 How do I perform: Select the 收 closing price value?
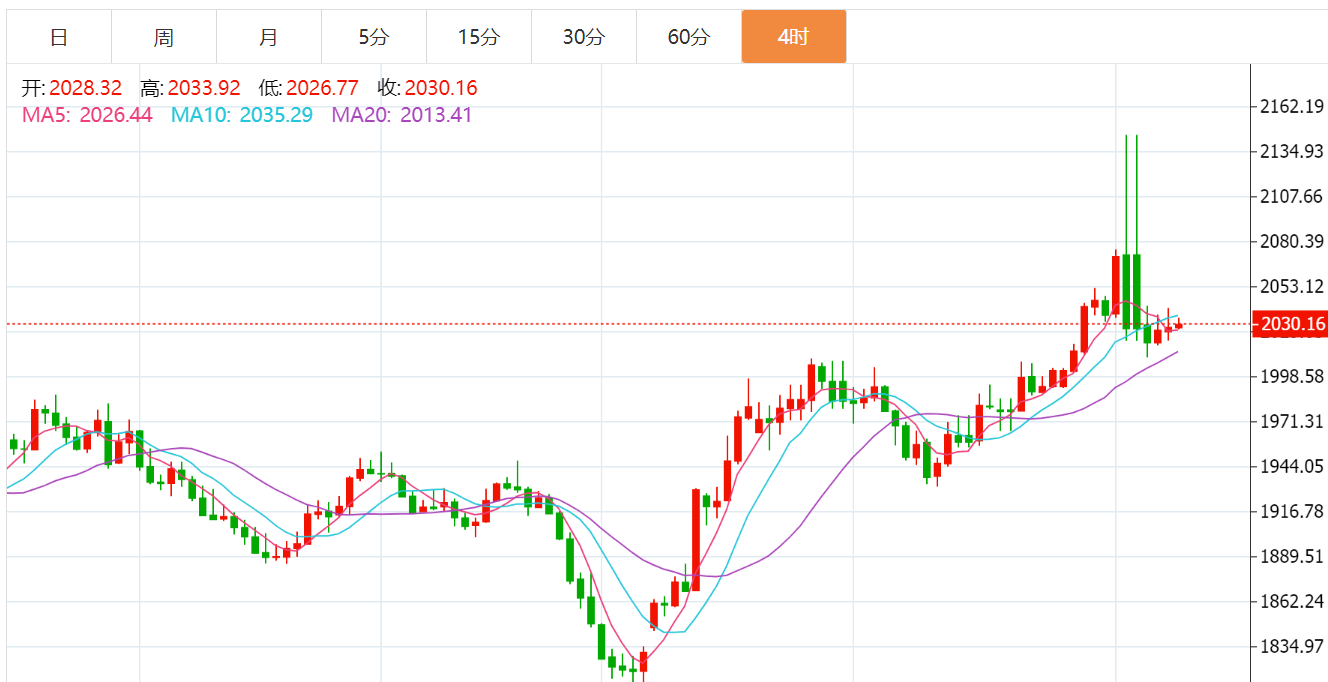(x=441, y=88)
